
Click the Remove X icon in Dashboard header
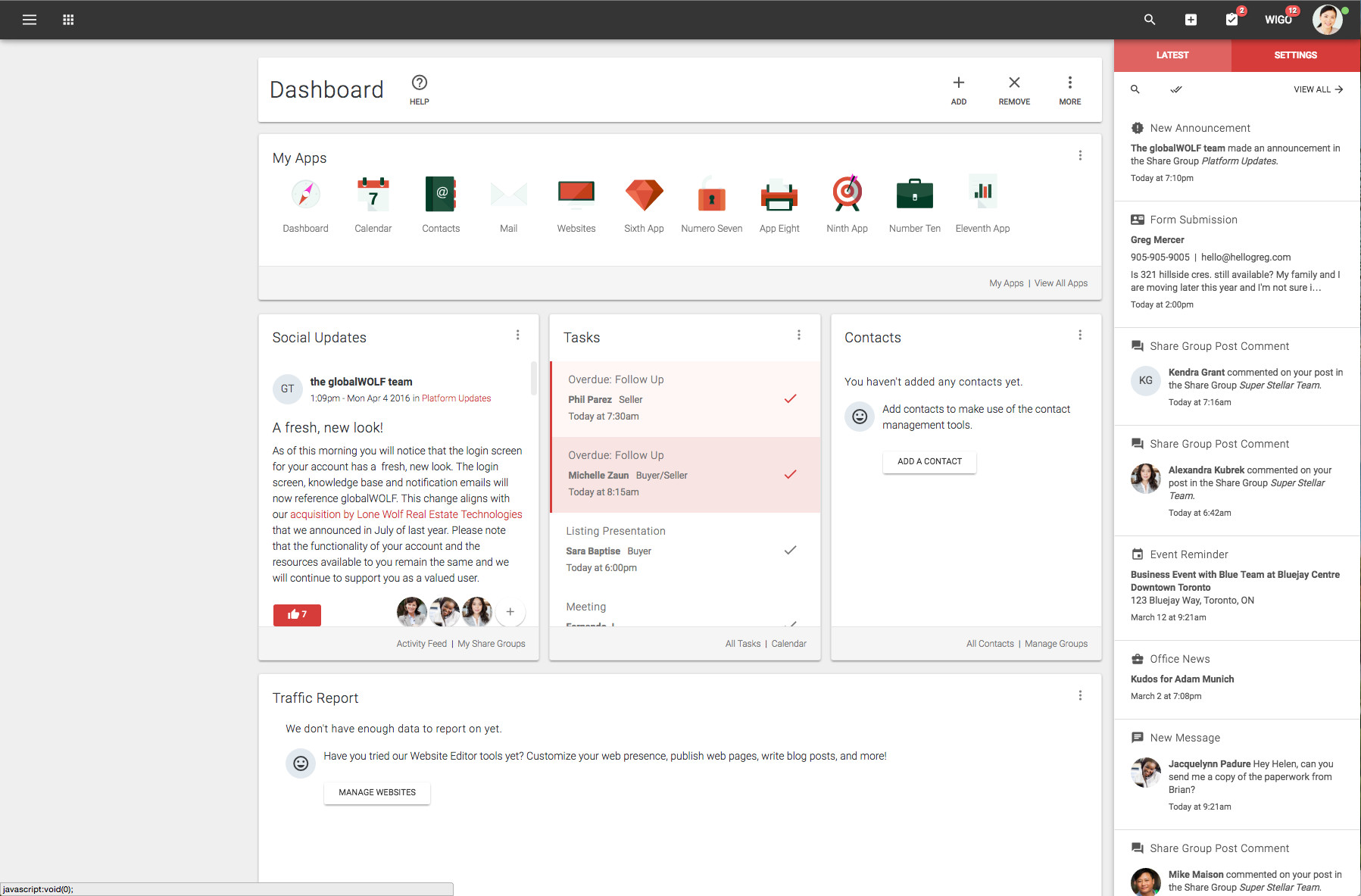pos(1014,90)
